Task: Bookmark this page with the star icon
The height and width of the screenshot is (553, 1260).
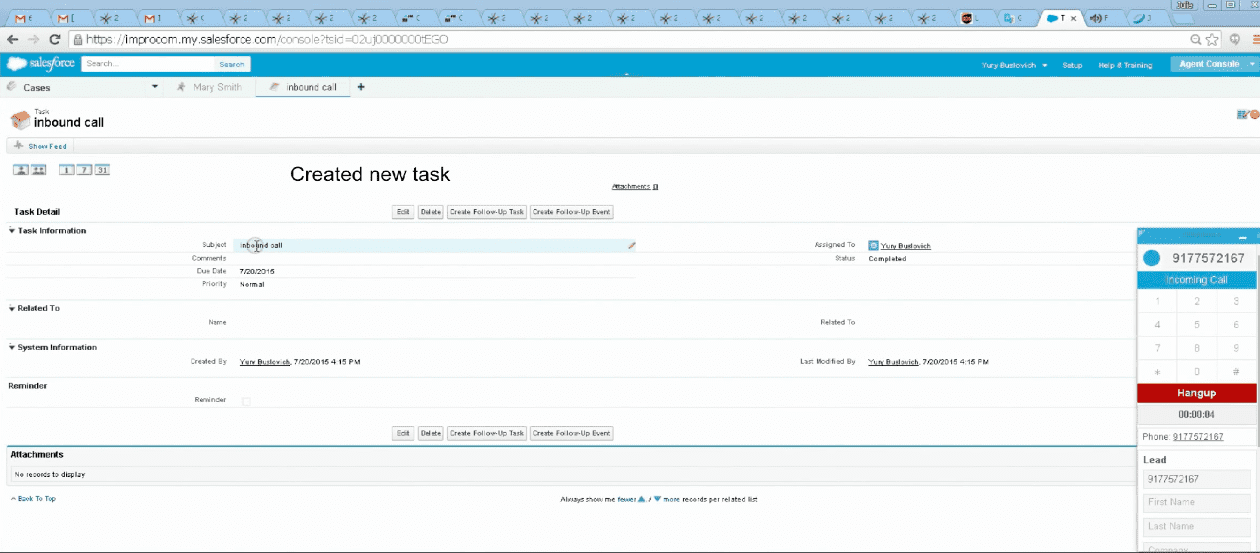Action: [x=1212, y=39]
